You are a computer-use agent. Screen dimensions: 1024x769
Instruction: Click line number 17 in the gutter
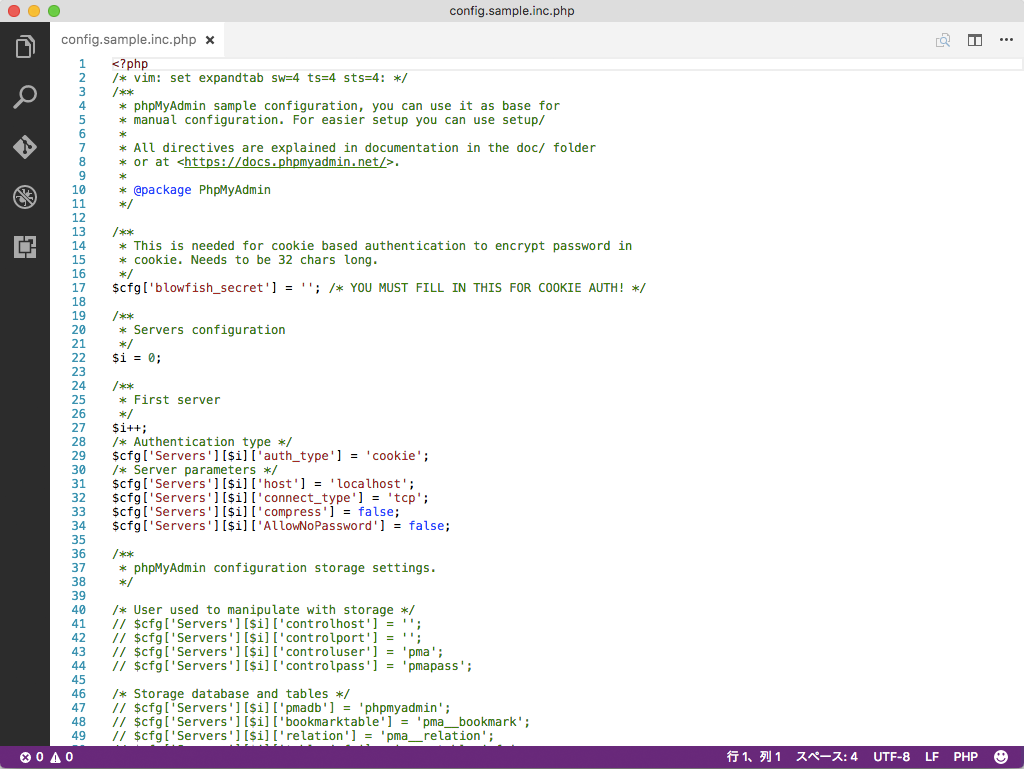[79, 288]
